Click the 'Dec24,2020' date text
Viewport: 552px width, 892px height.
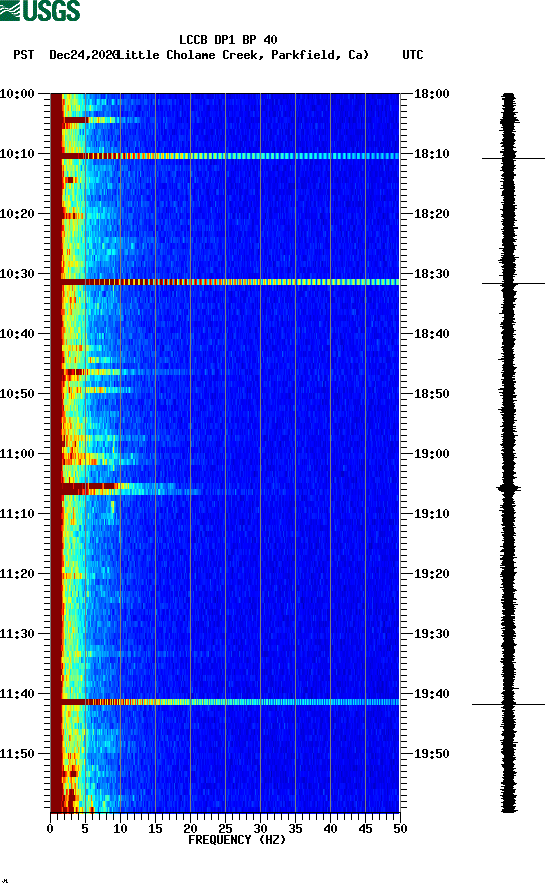[x=84, y=55]
